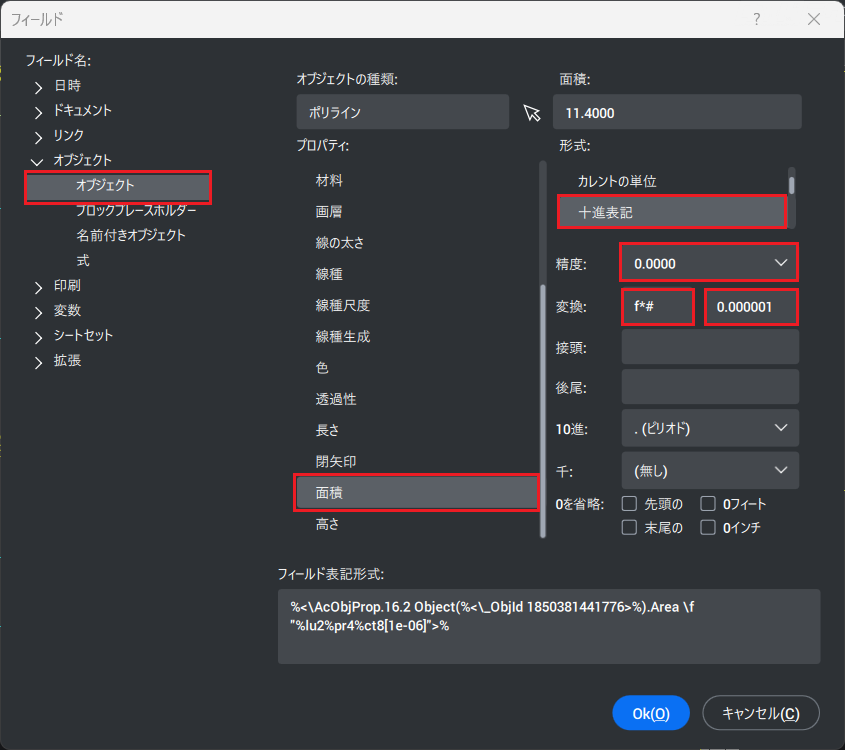Collapse the オブジェクト tree category
Image resolution: width=845 pixels, height=750 pixels.
38,161
